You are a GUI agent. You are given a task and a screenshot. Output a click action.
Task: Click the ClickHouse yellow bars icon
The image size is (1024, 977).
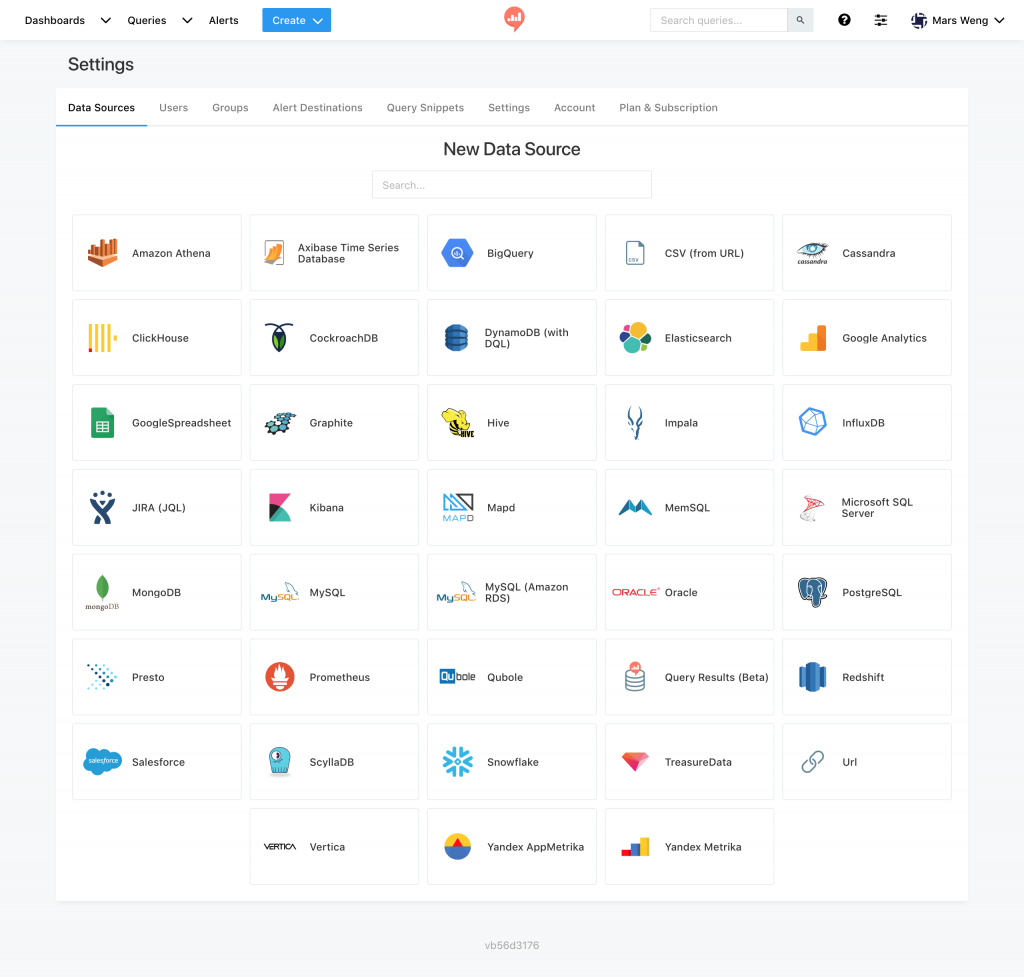point(103,338)
